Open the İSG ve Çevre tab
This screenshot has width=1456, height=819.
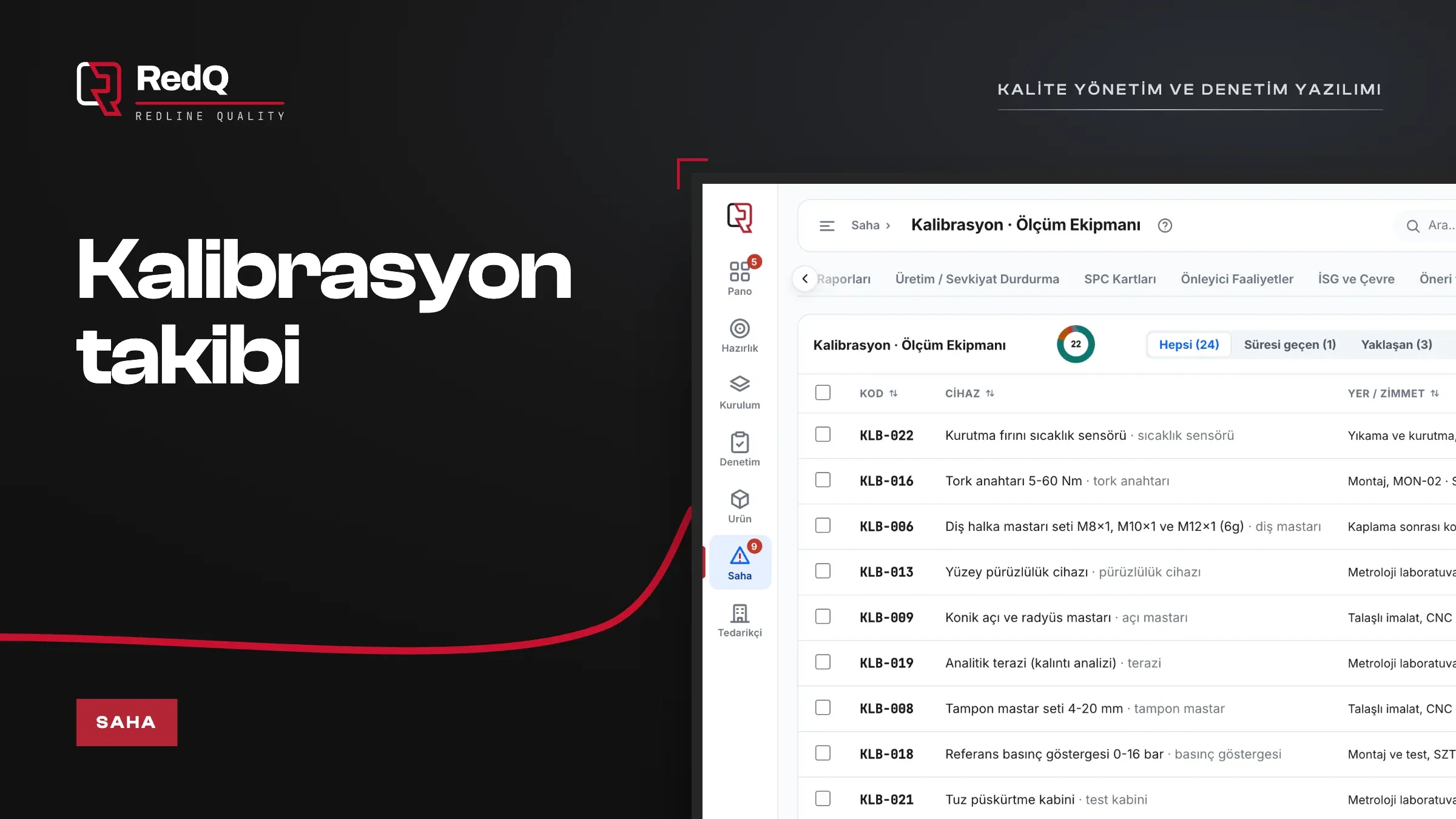point(1356,279)
